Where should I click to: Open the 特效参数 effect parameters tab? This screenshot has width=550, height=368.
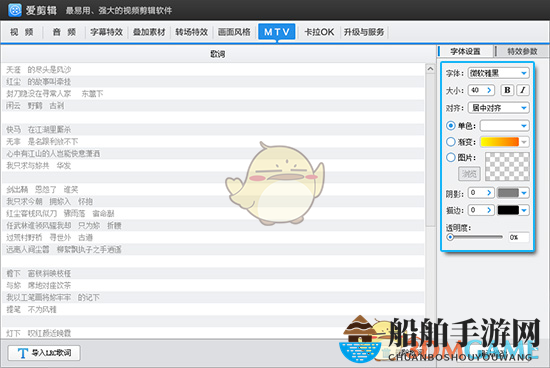[522, 51]
